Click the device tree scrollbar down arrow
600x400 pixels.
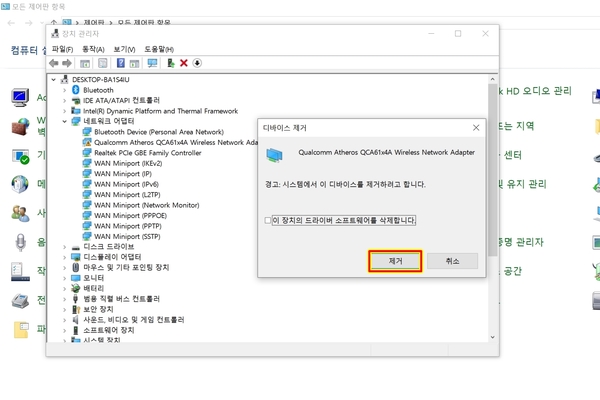(x=492, y=337)
